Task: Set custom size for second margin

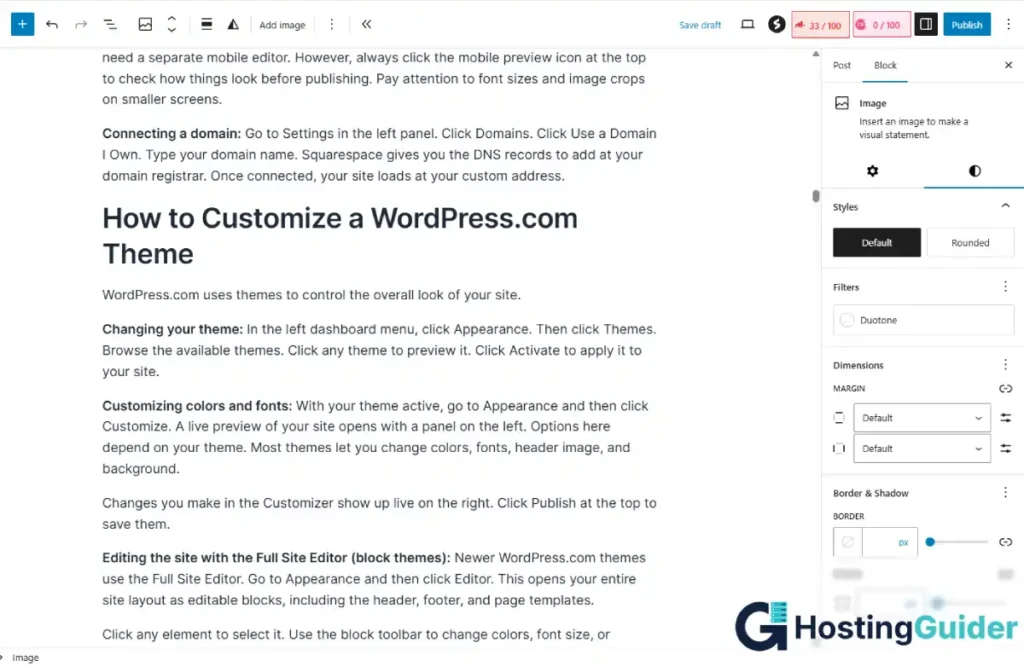Action: [x=1006, y=449]
